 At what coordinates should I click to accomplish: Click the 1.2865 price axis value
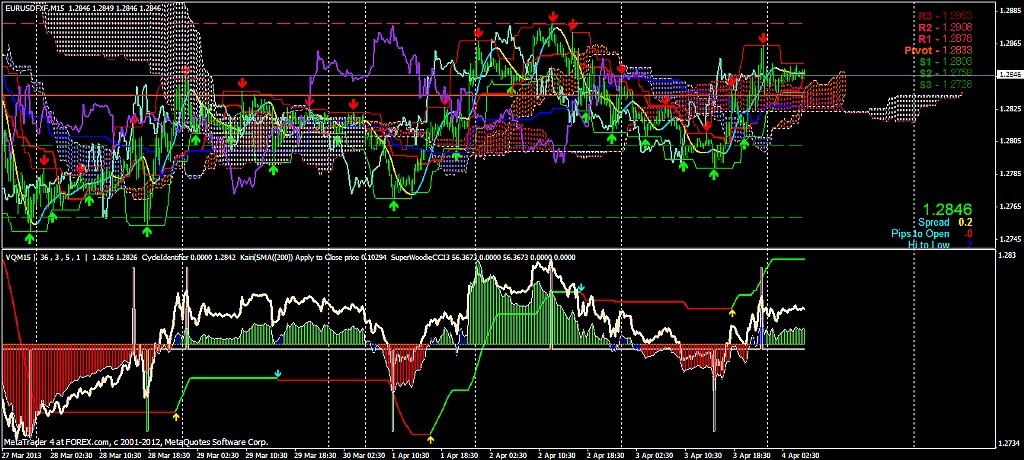[1010, 42]
